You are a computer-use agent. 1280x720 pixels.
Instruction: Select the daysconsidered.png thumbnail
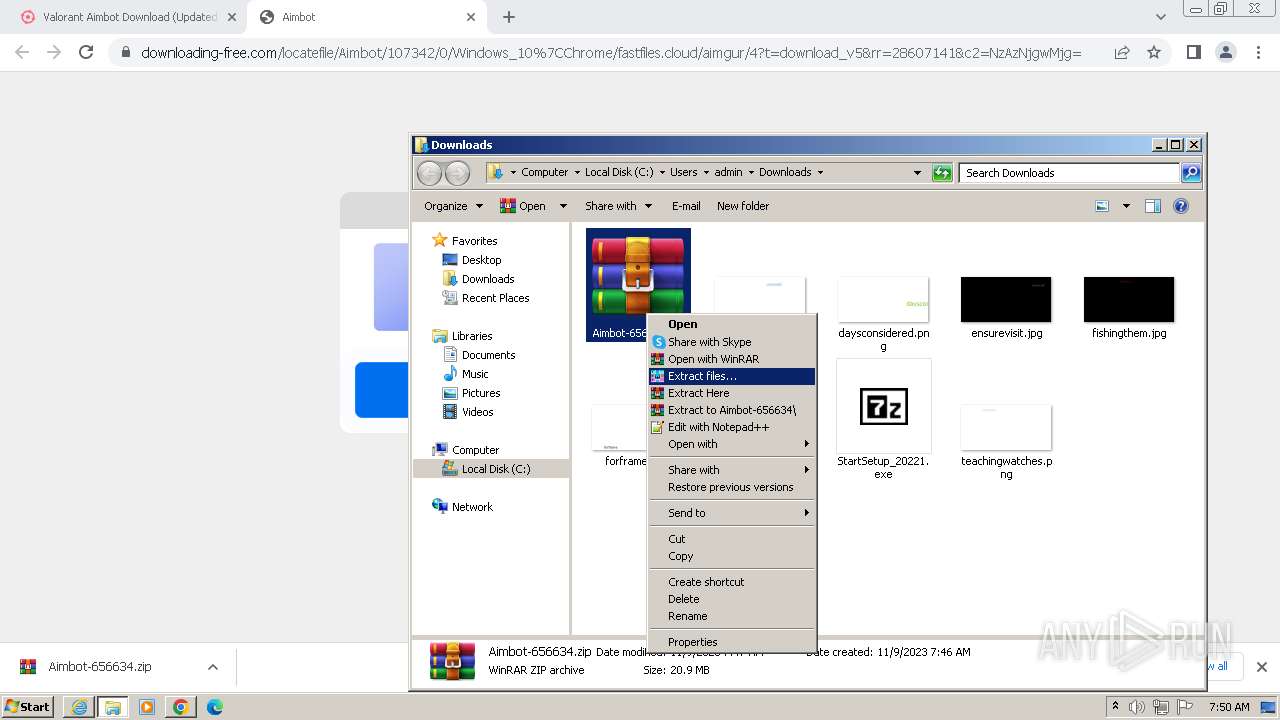pyautogui.click(x=883, y=300)
